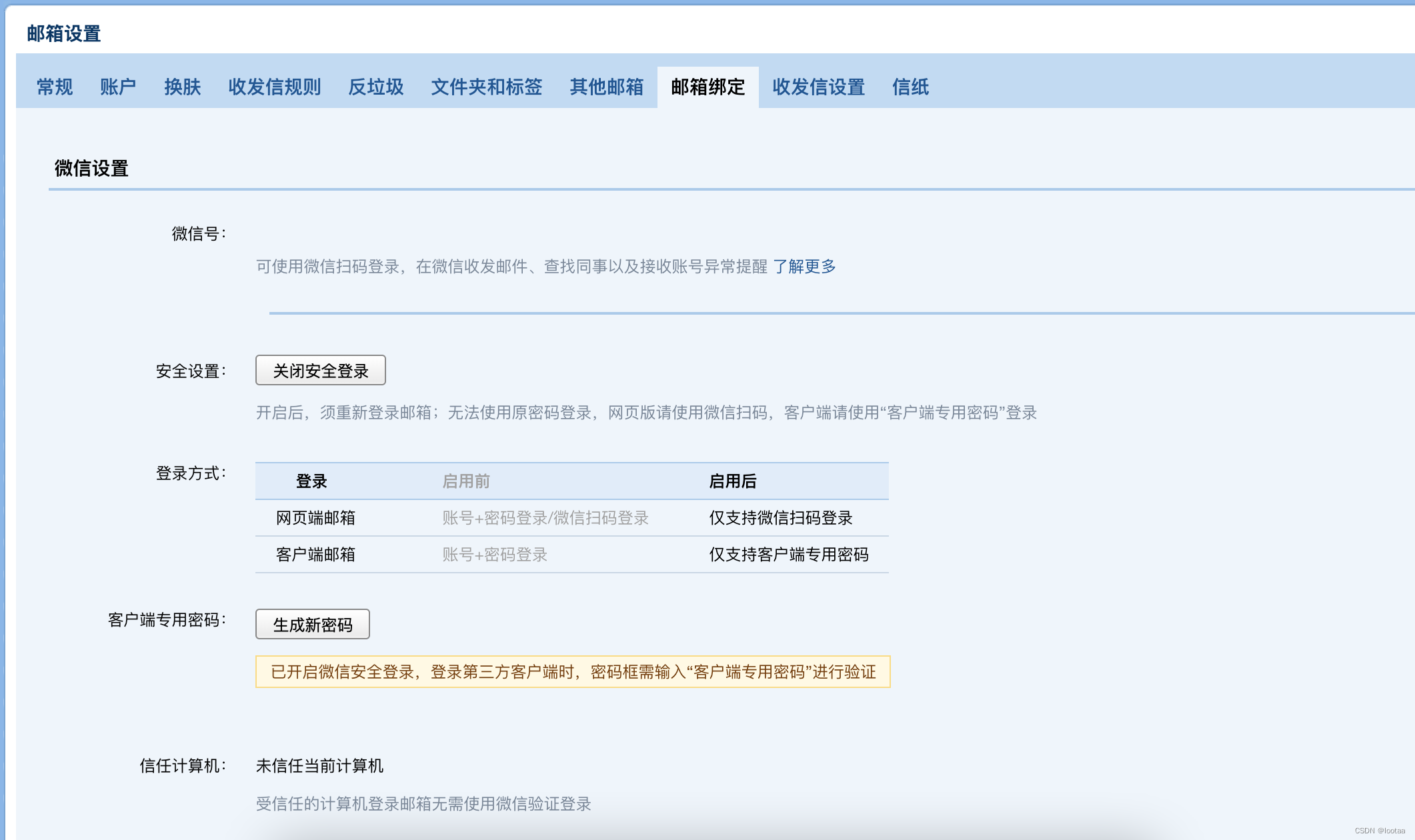Click the 启用前 column header
1415x840 pixels.
(x=466, y=481)
